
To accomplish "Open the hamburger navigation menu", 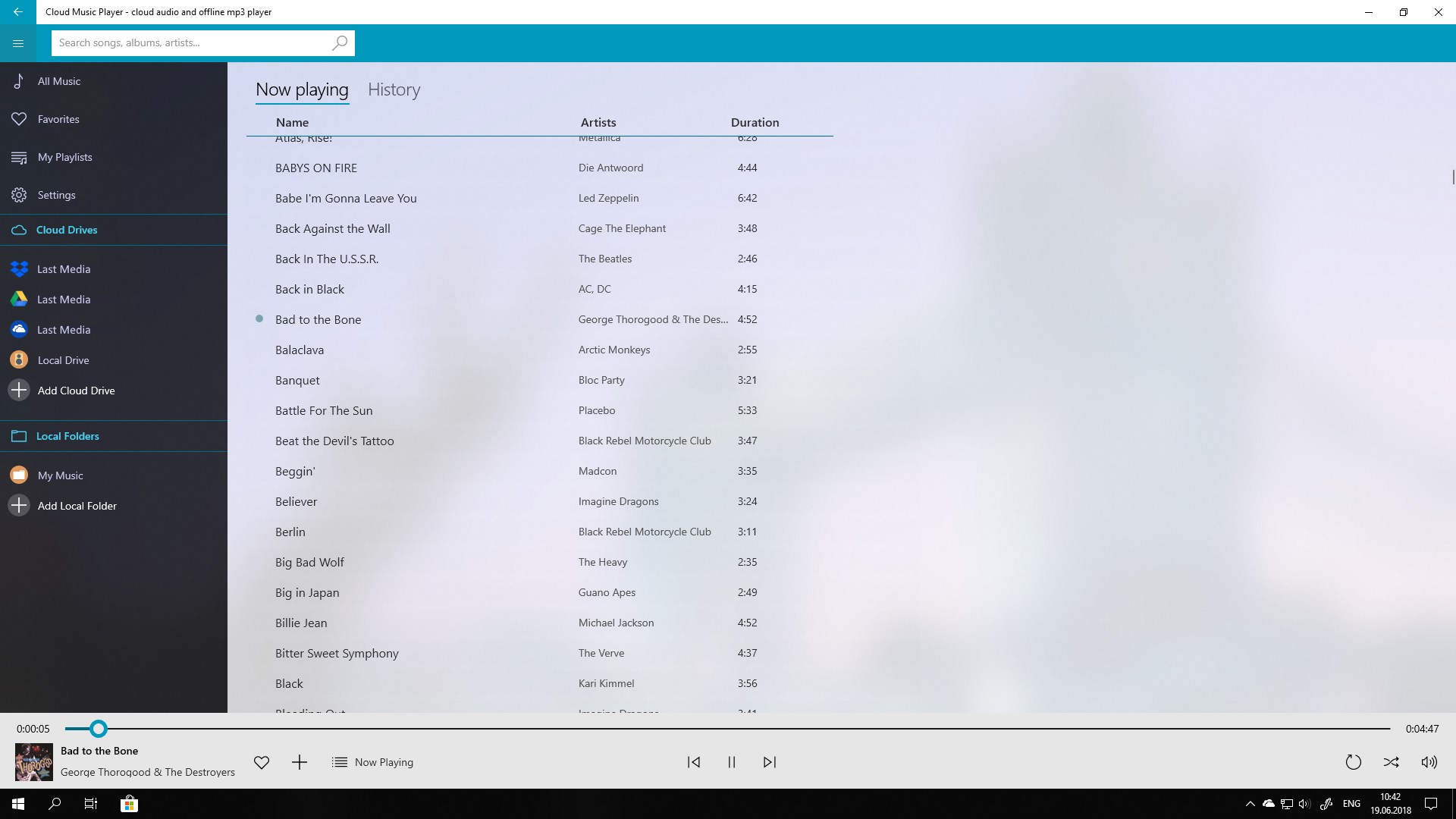I will tap(18, 43).
